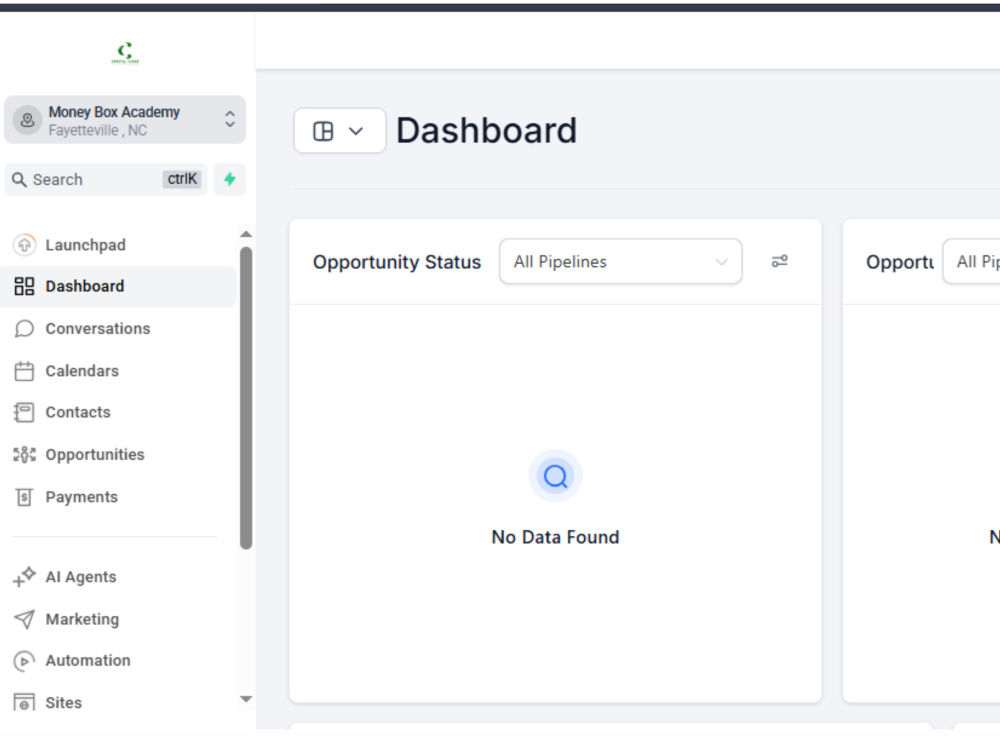Click the "Opportunity Status" widget title
The image size is (1000, 750).
(397, 262)
